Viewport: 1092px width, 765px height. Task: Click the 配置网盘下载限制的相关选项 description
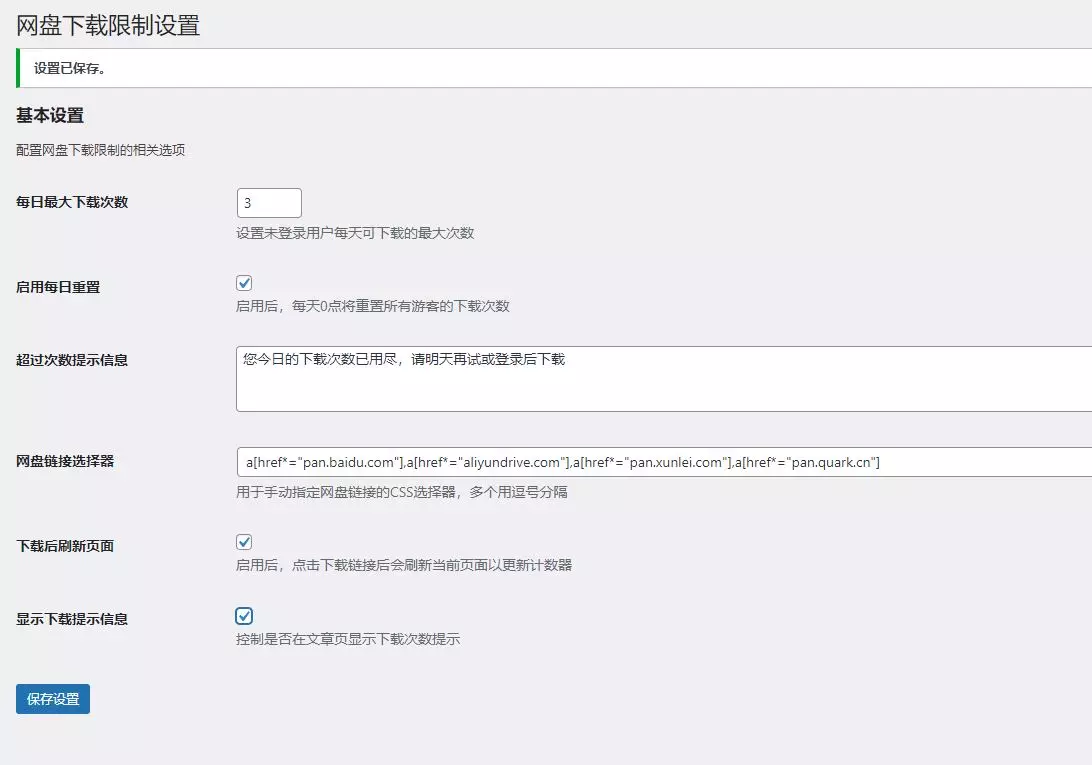[x=100, y=151]
